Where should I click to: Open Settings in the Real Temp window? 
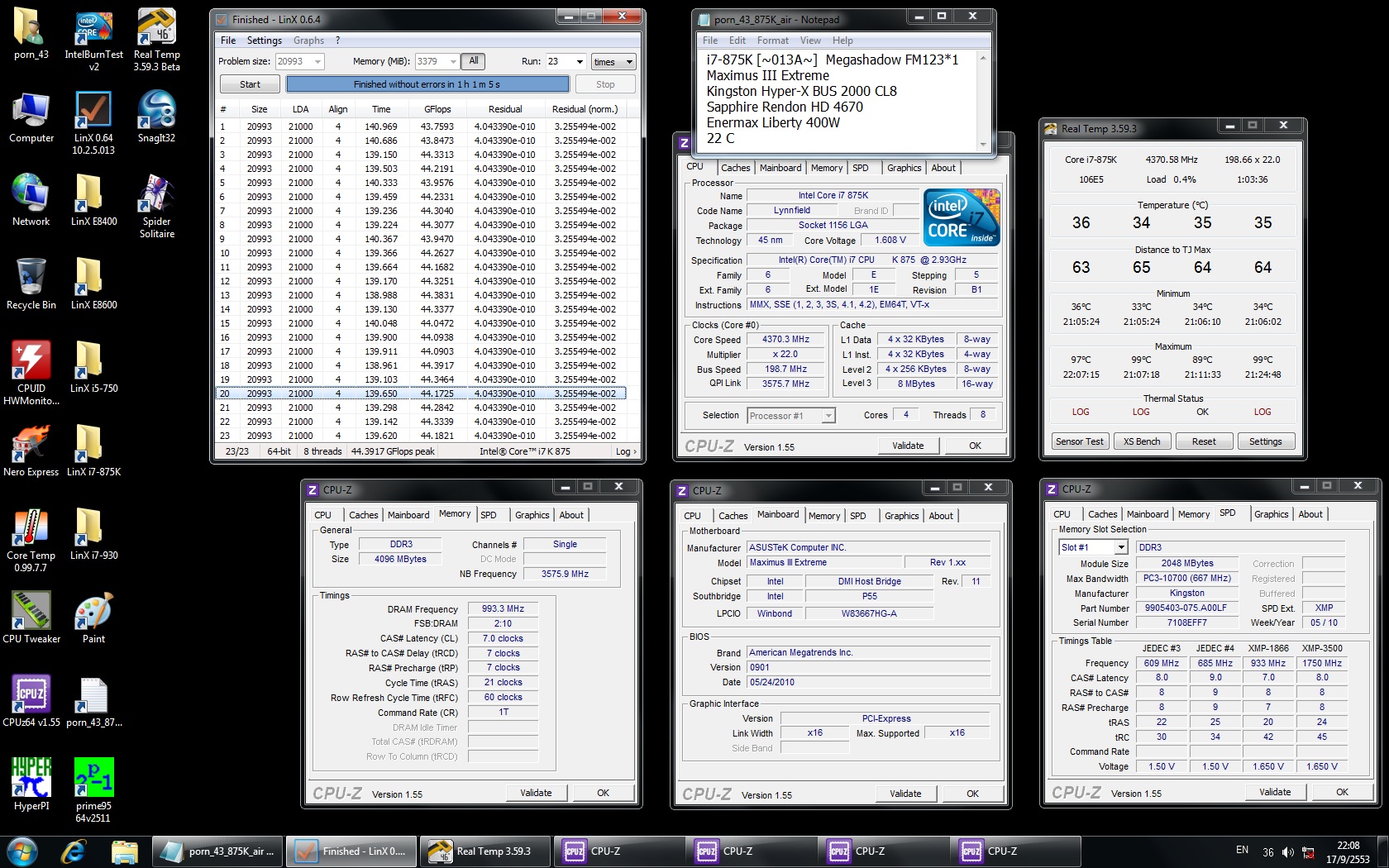tap(1265, 441)
